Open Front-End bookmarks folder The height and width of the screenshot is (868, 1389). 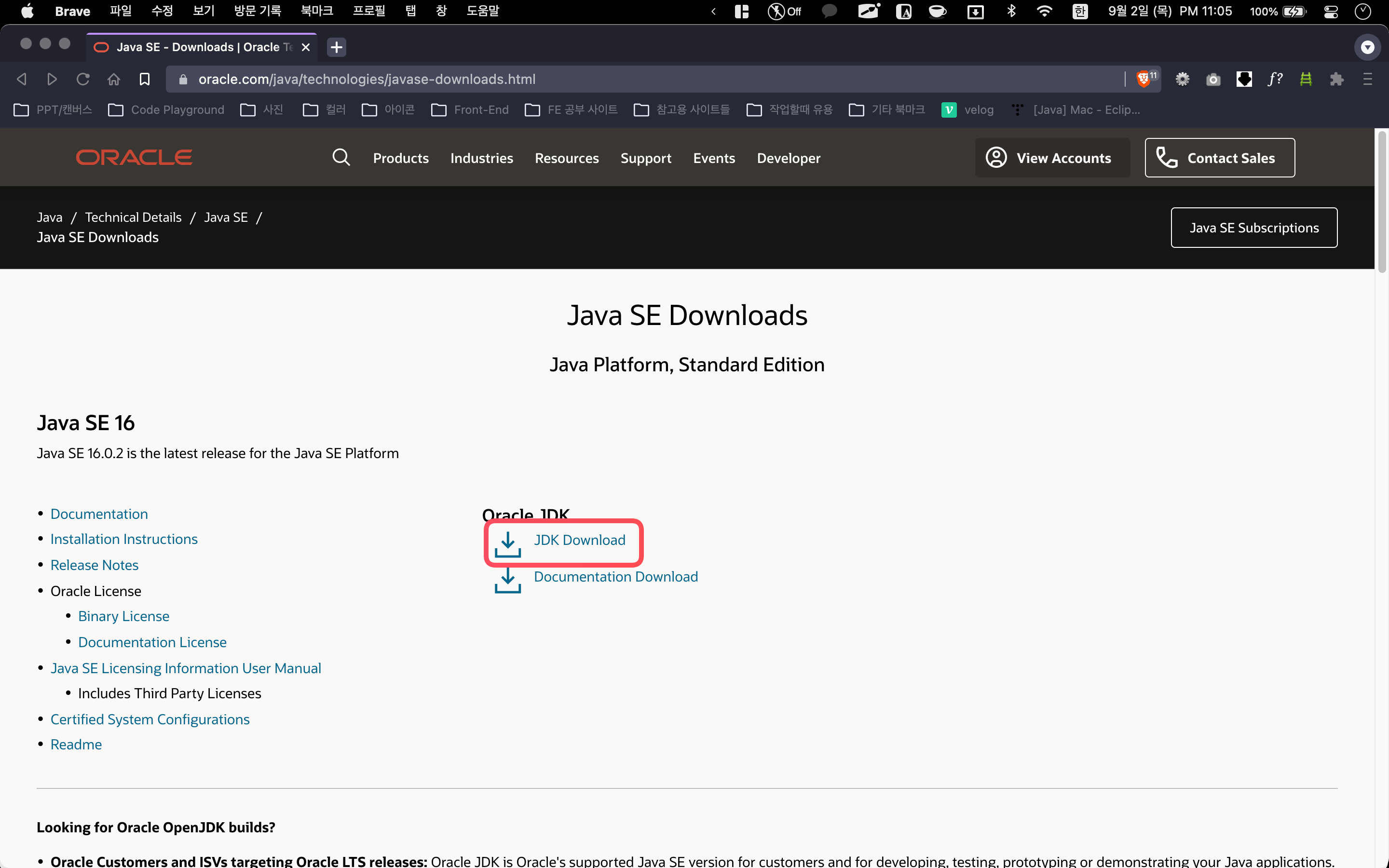470,109
